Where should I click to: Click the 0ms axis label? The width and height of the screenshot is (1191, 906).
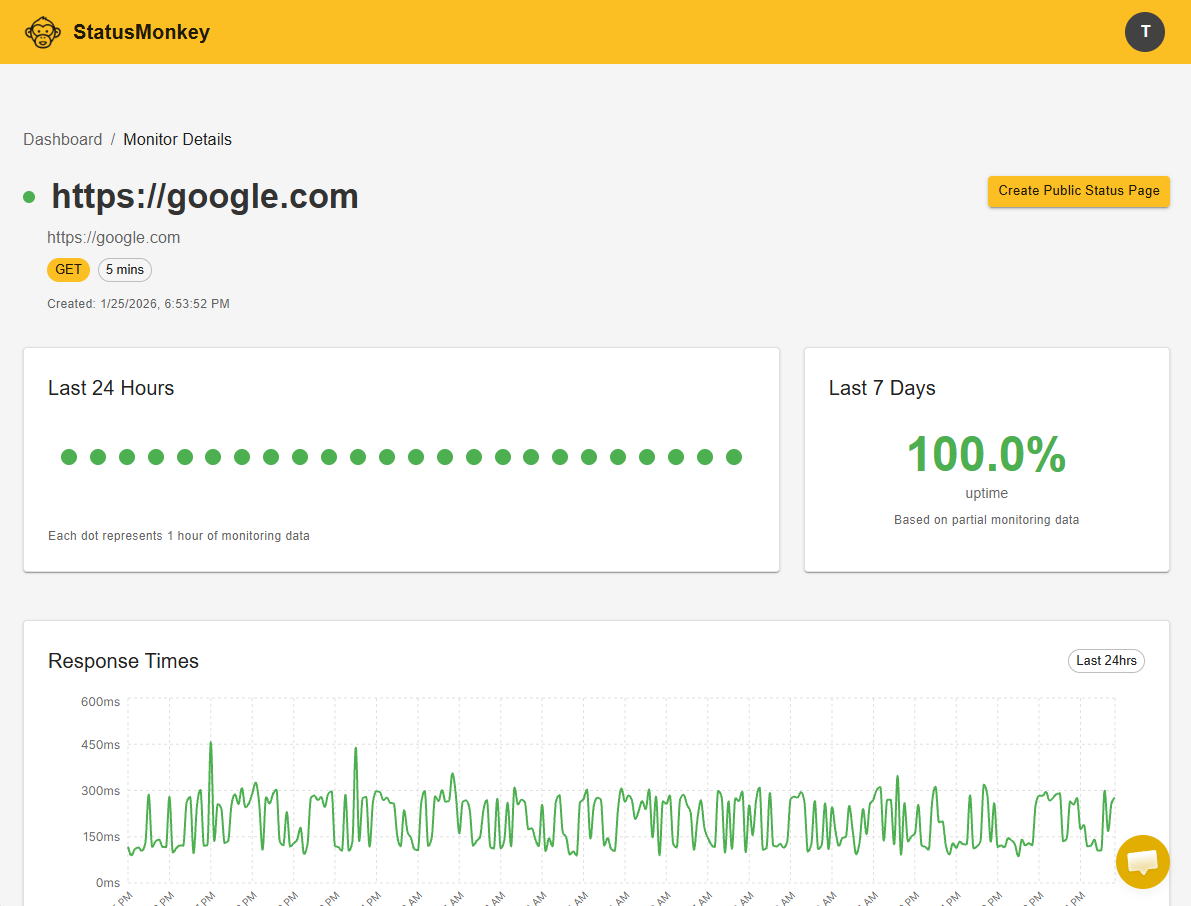pyautogui.click(x=108, y=882)
